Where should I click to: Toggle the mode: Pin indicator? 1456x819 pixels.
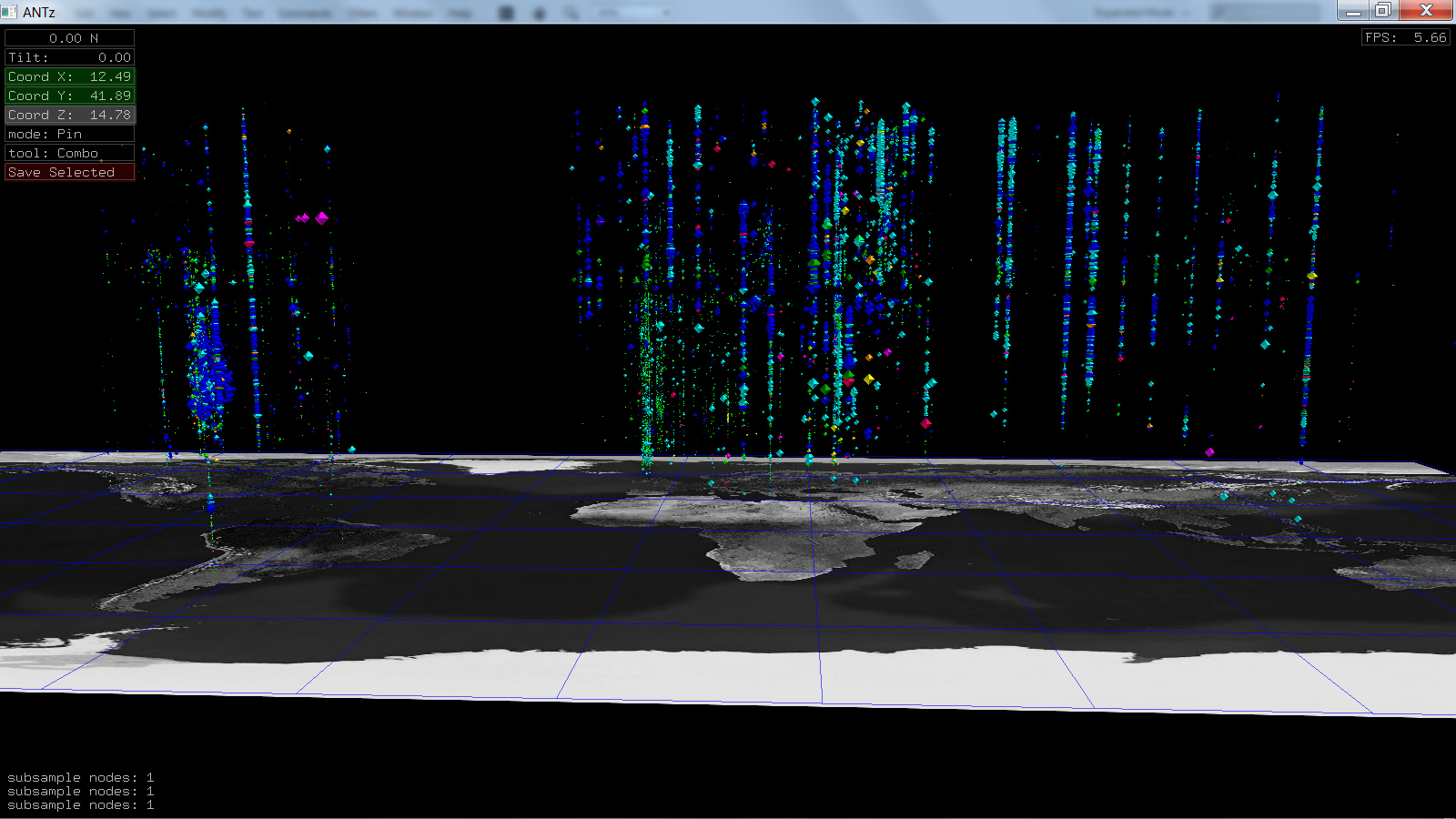69,134
